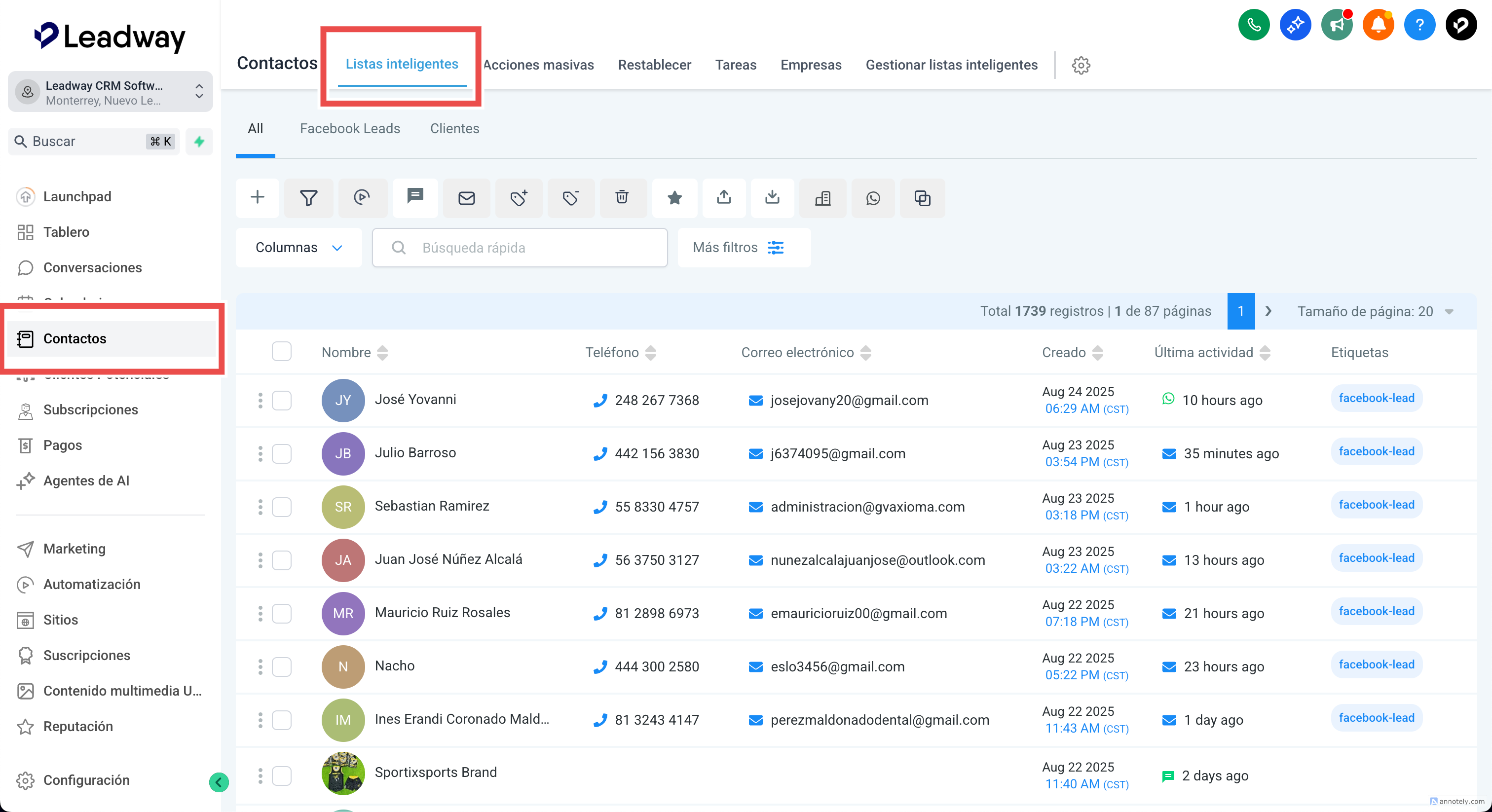Click the green phone dialer icon
Viewport: 1492px width, 812px height.
(x=1253, y=25)
